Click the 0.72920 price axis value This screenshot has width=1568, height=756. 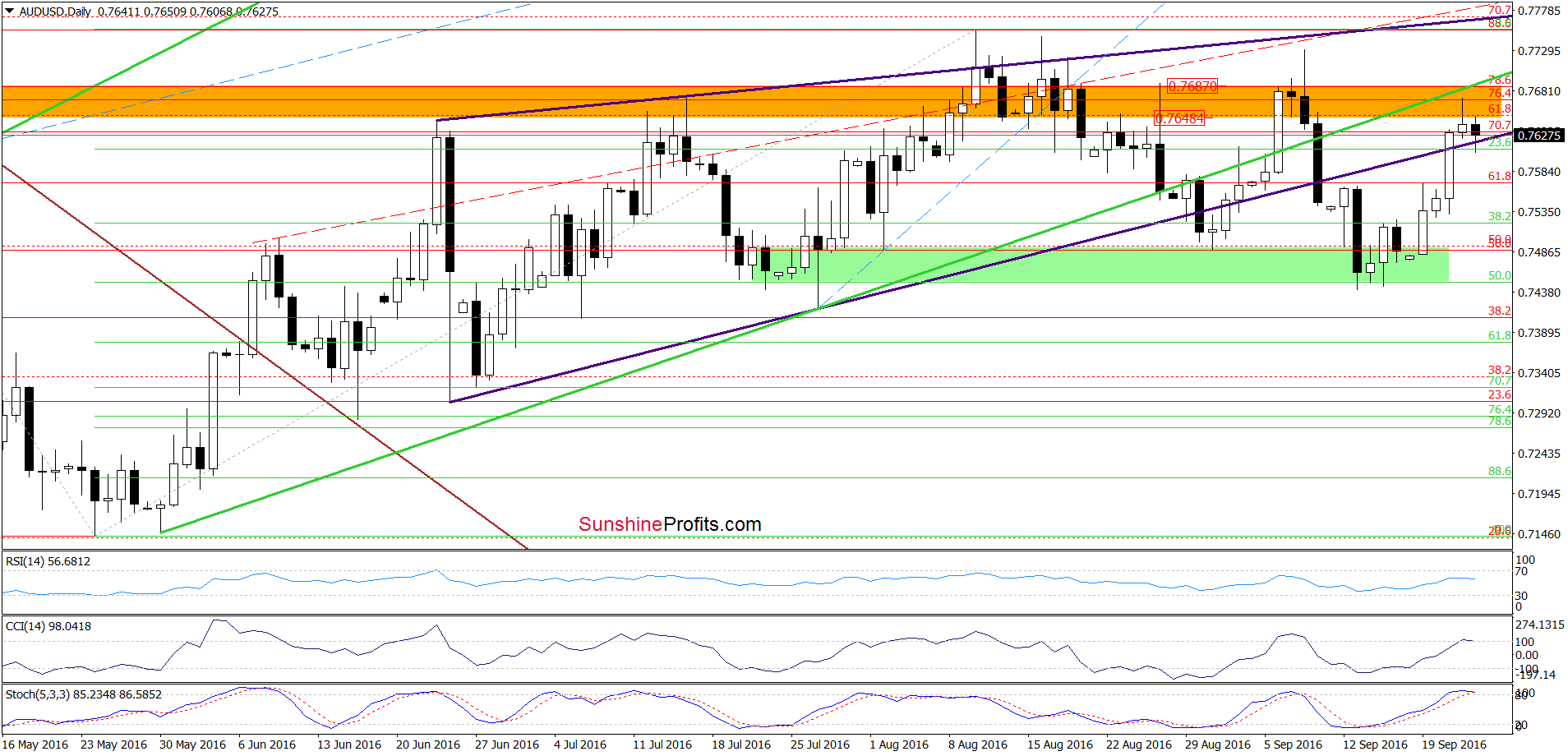coord(1538,413)
